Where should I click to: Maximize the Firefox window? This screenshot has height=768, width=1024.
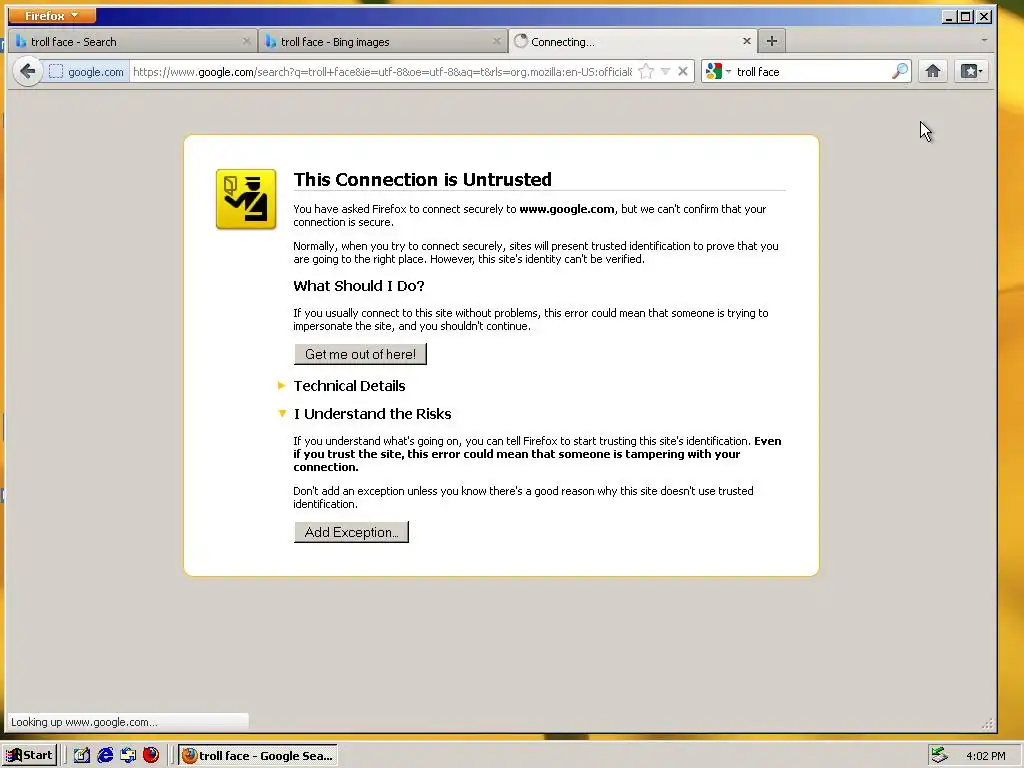click(x=966, y=16)
